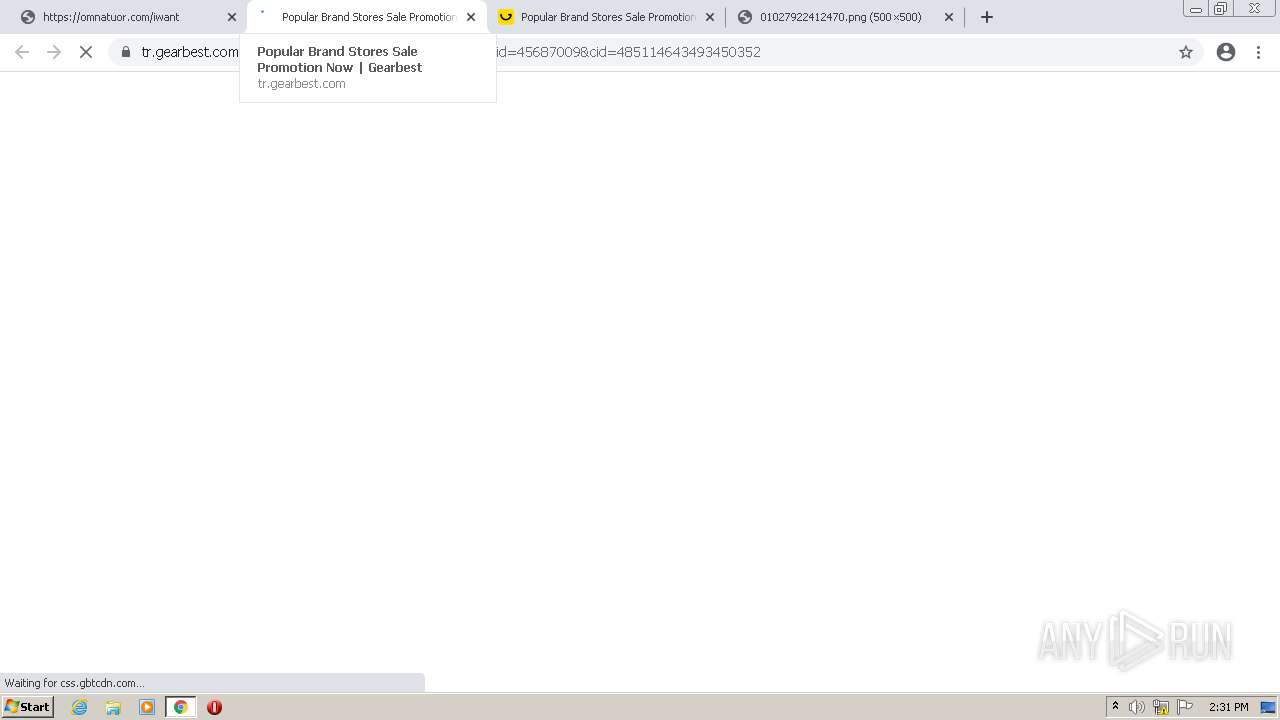Click the 'Waiting for css.gbtcdn.com...' status text
This screenshot has height=720, width=1280.
coord(74,683)
